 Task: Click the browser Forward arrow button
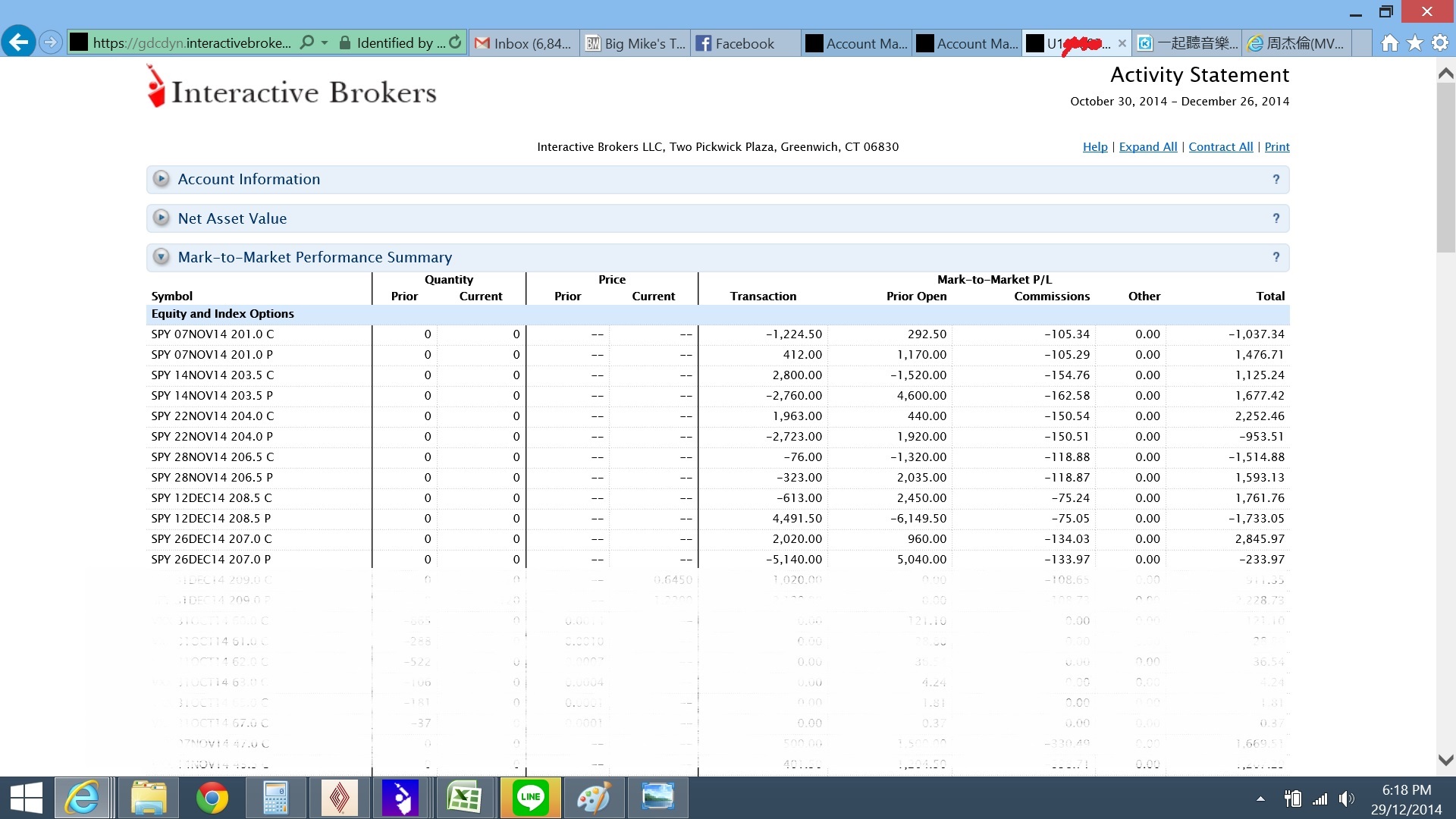(50, 42)
